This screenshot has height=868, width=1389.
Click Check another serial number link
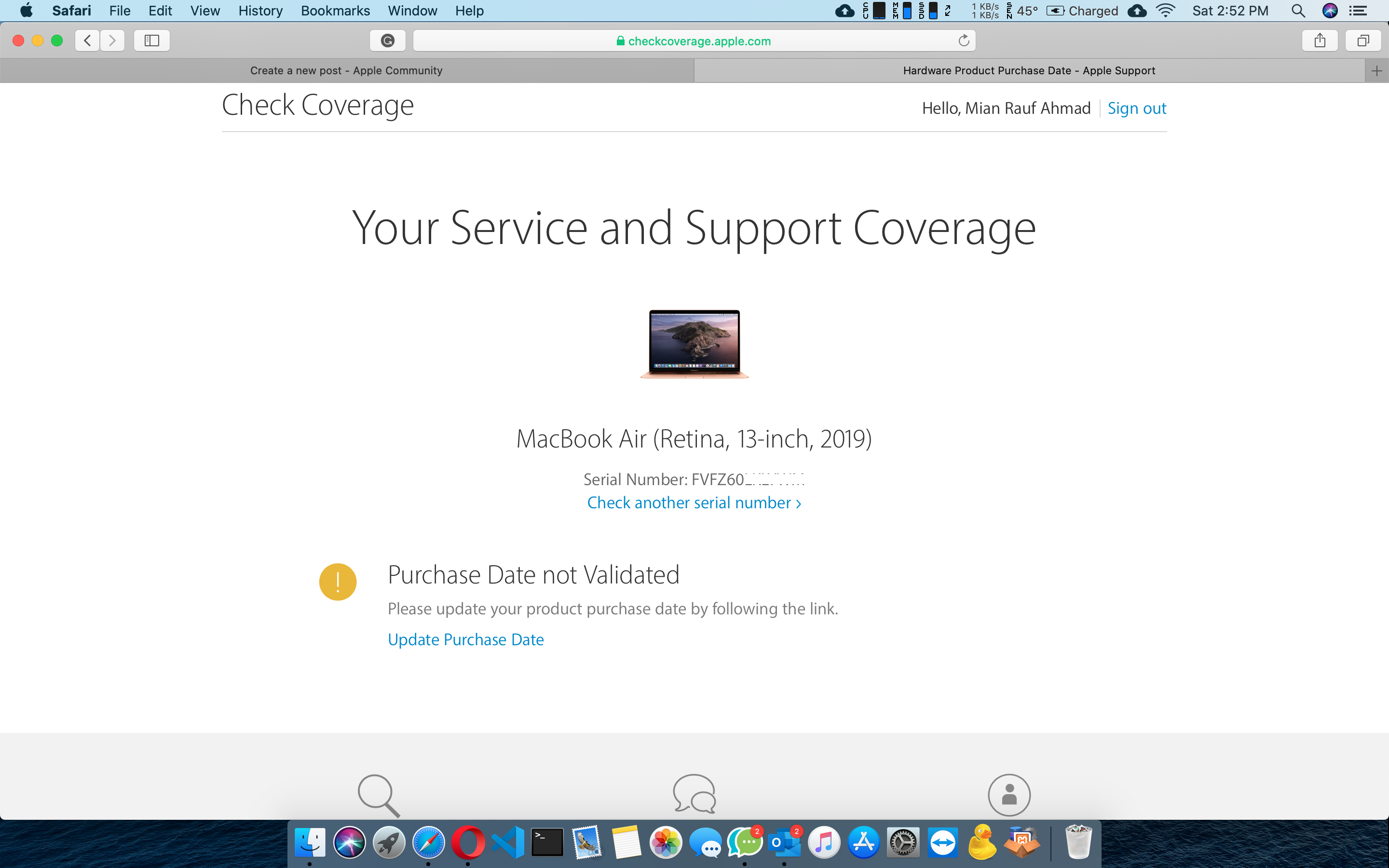tap(694, 503)
